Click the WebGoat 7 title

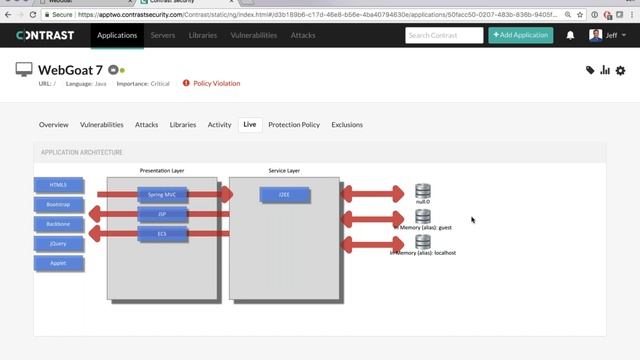71,70
